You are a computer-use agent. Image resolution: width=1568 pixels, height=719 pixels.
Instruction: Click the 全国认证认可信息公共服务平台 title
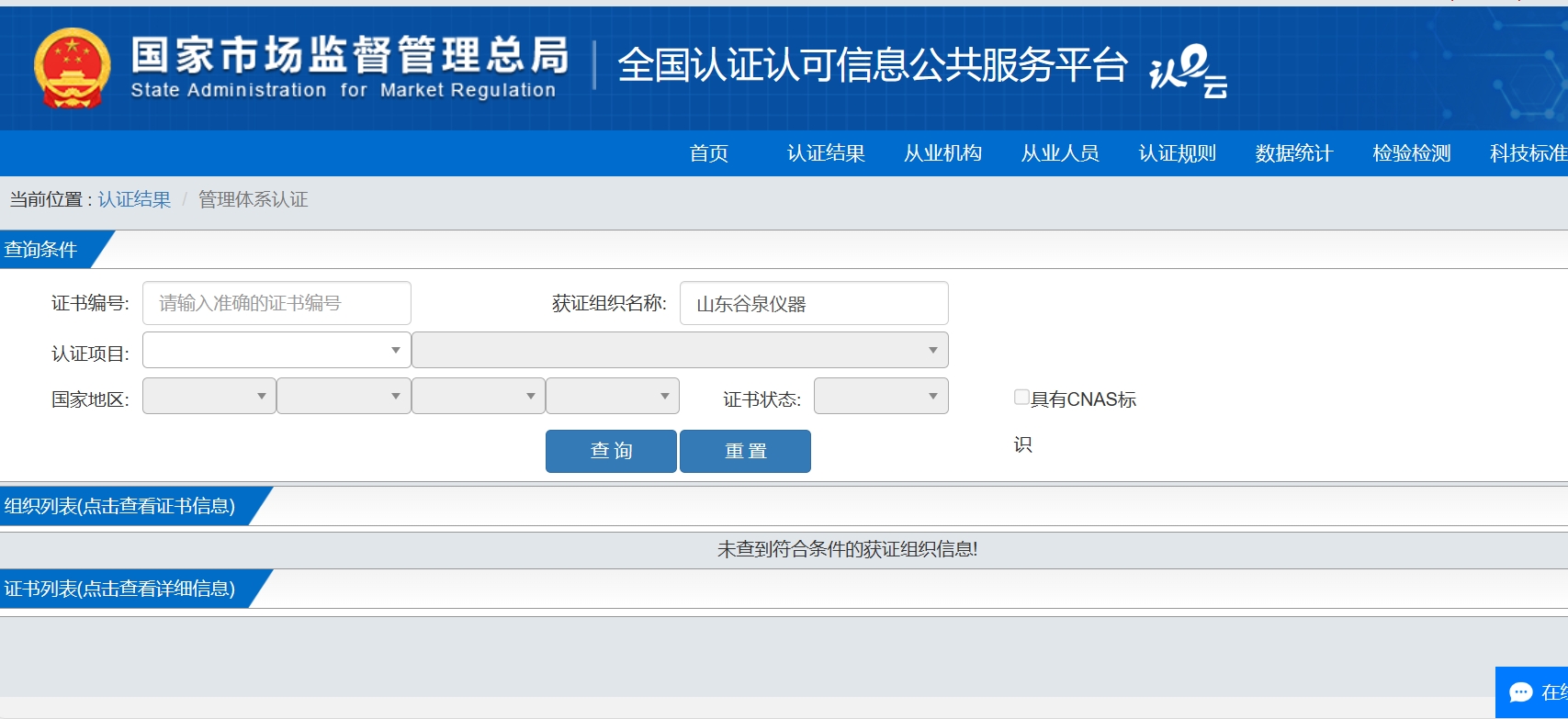click(x=873, y=65)
